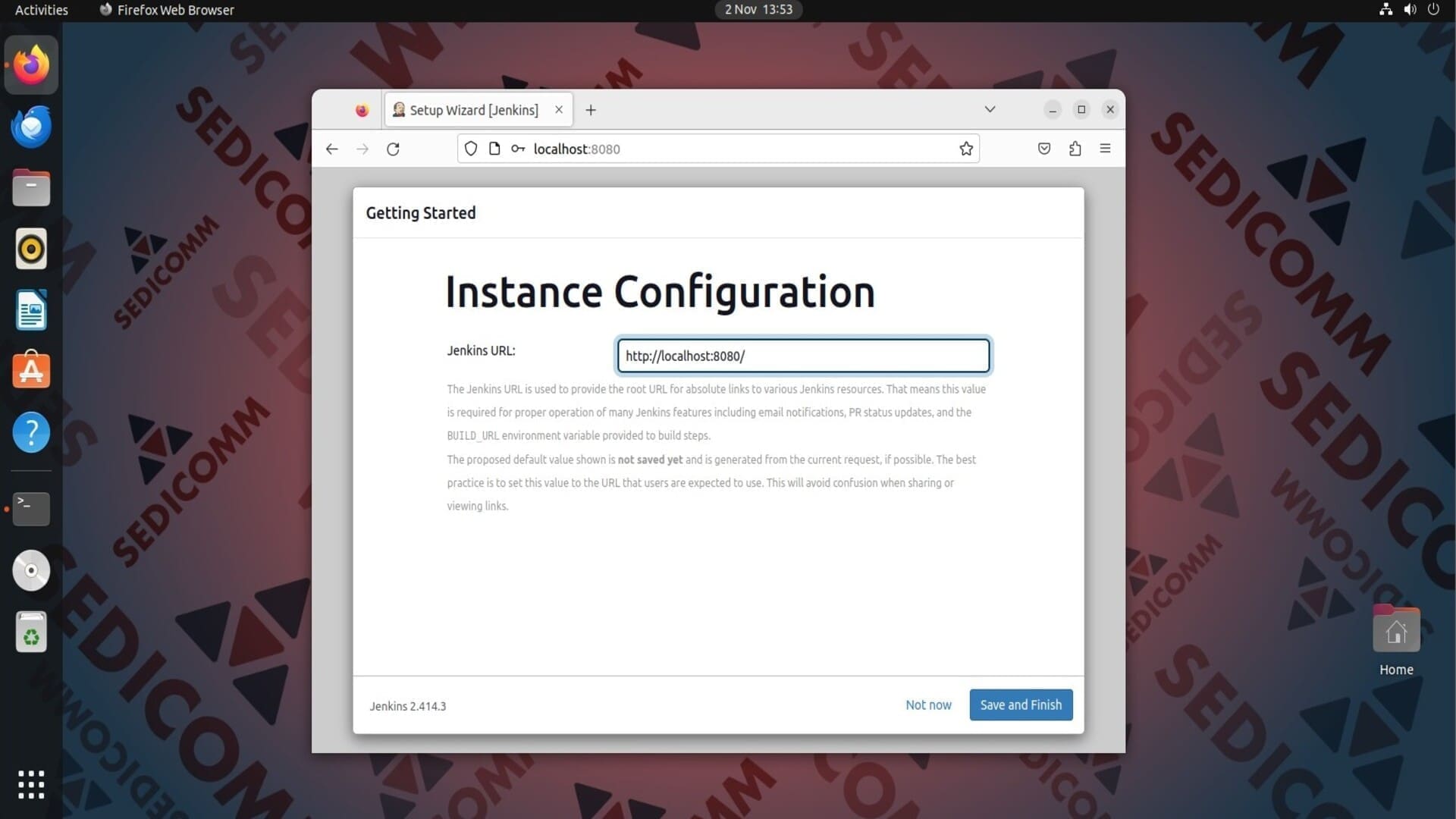
Task: Click the volume speaker icon
Action: click(1410, 10)
